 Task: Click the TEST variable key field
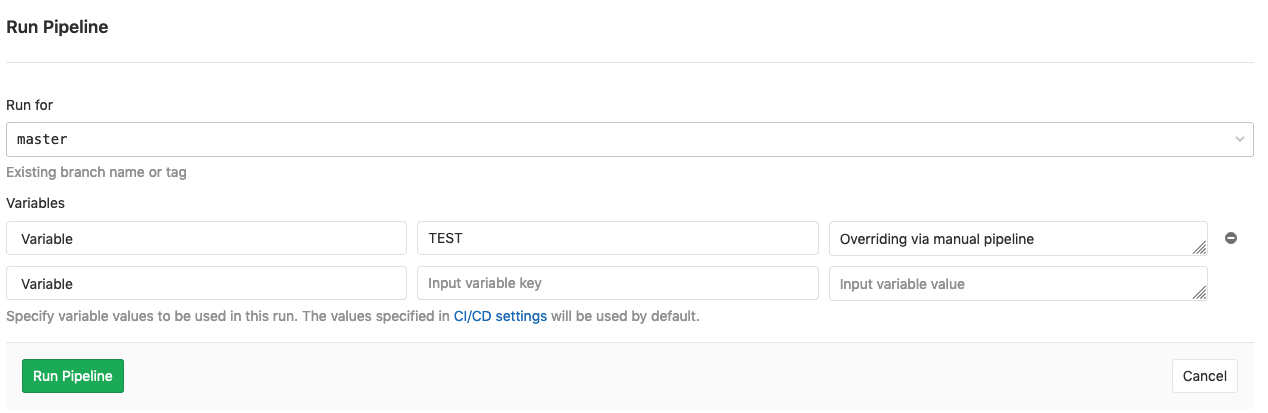click(x=617, y=239)
